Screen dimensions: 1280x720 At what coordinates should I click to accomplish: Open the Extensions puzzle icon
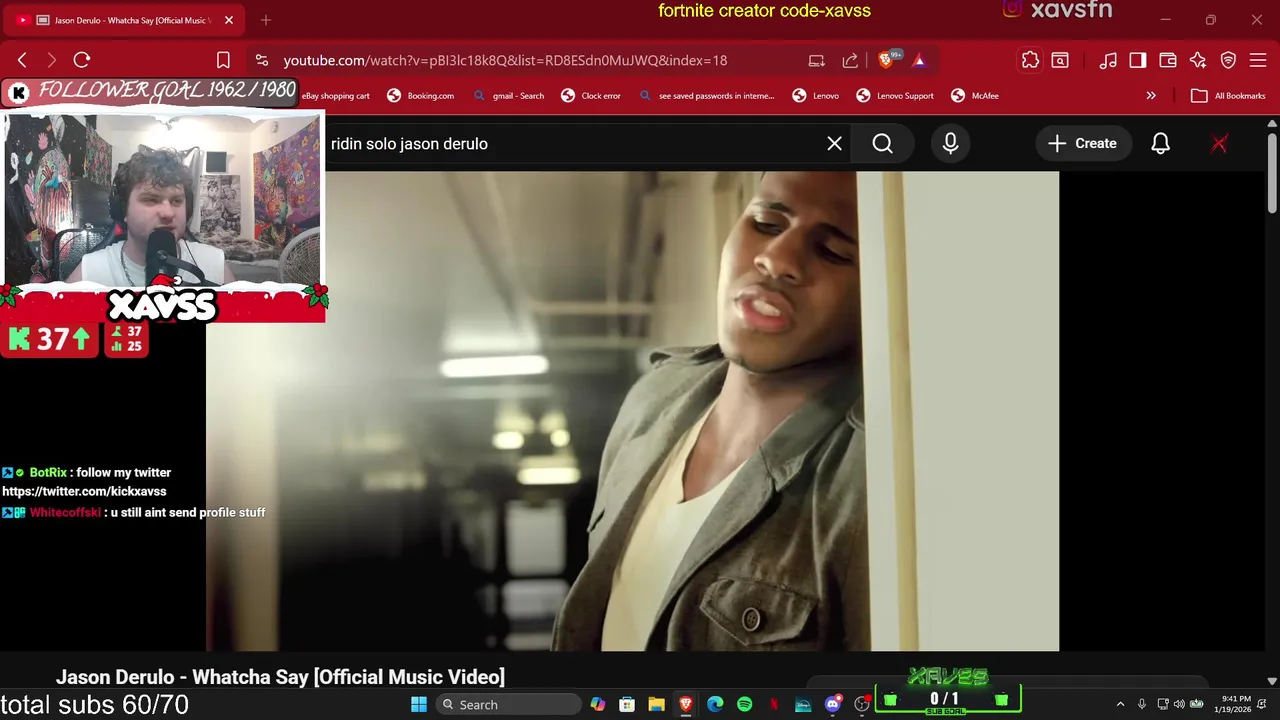(1030, 60)
